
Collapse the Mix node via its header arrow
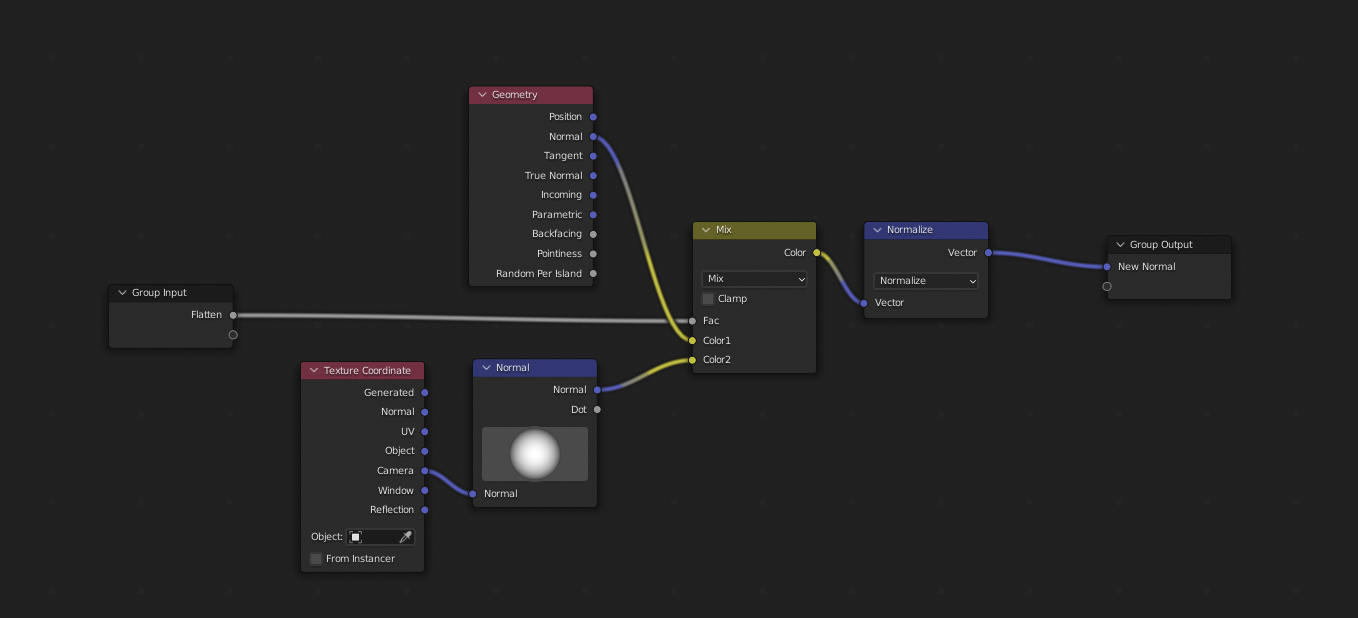coord(706,230)
